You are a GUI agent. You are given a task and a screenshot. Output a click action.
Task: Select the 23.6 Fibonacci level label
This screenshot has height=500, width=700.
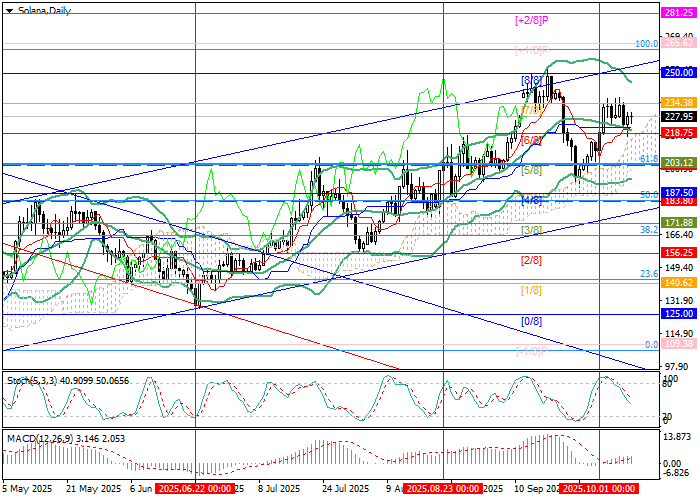649,274
